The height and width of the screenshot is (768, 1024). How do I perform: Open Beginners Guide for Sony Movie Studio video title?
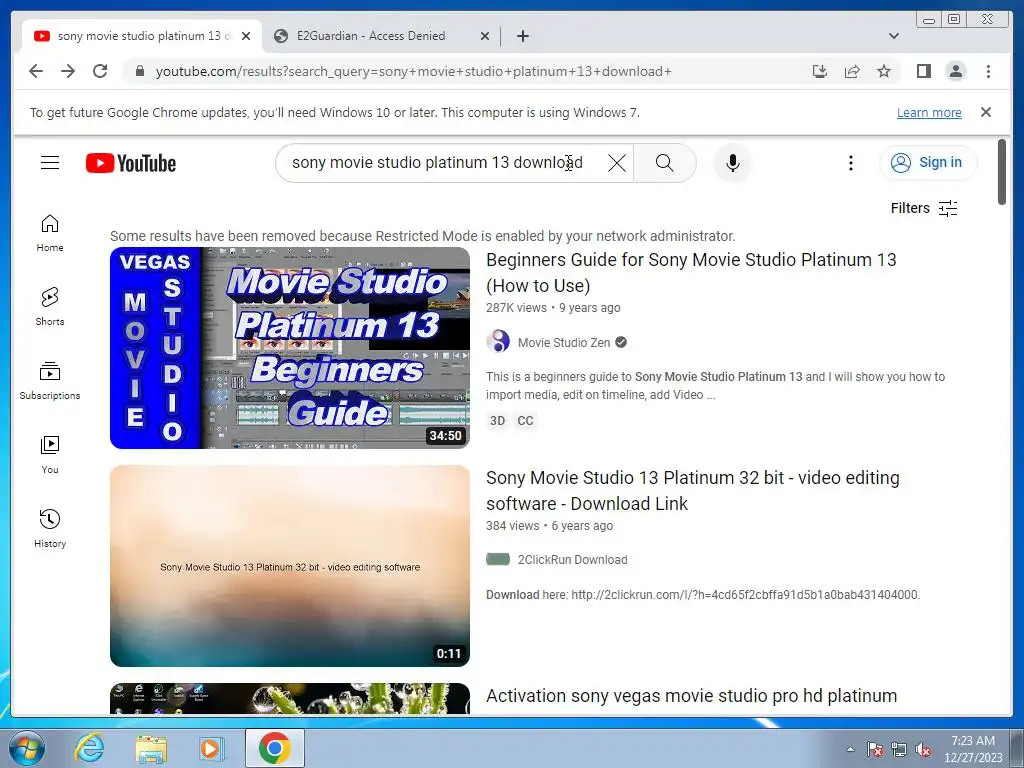pyautogui.click(x=691, y=272)
